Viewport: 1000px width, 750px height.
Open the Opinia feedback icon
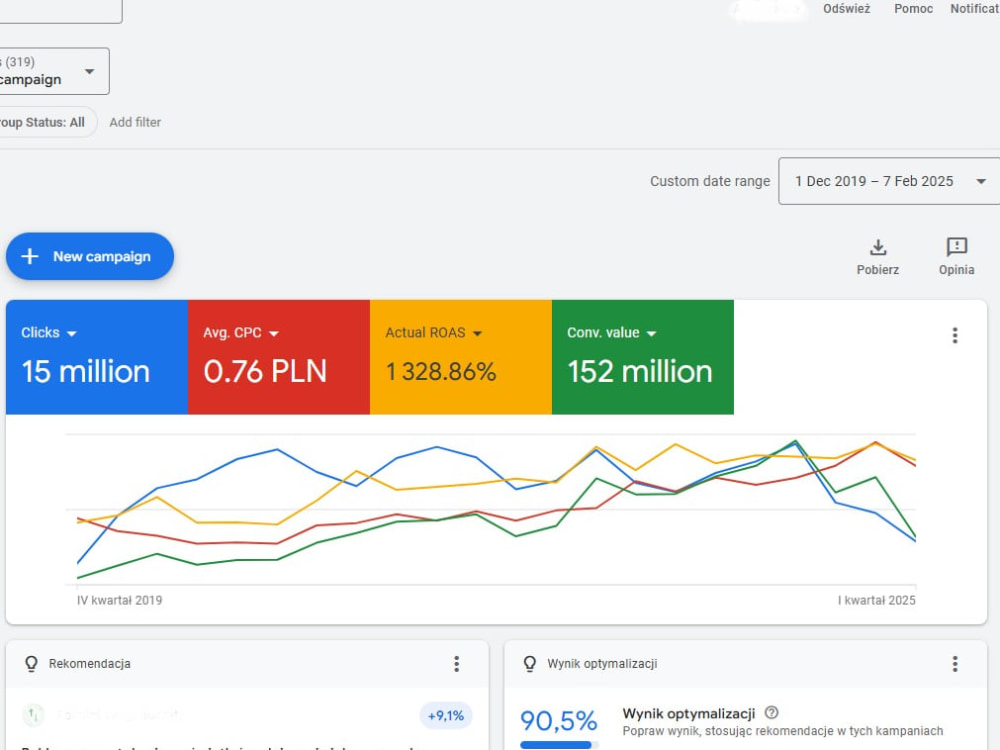click(x=957, y=247)
